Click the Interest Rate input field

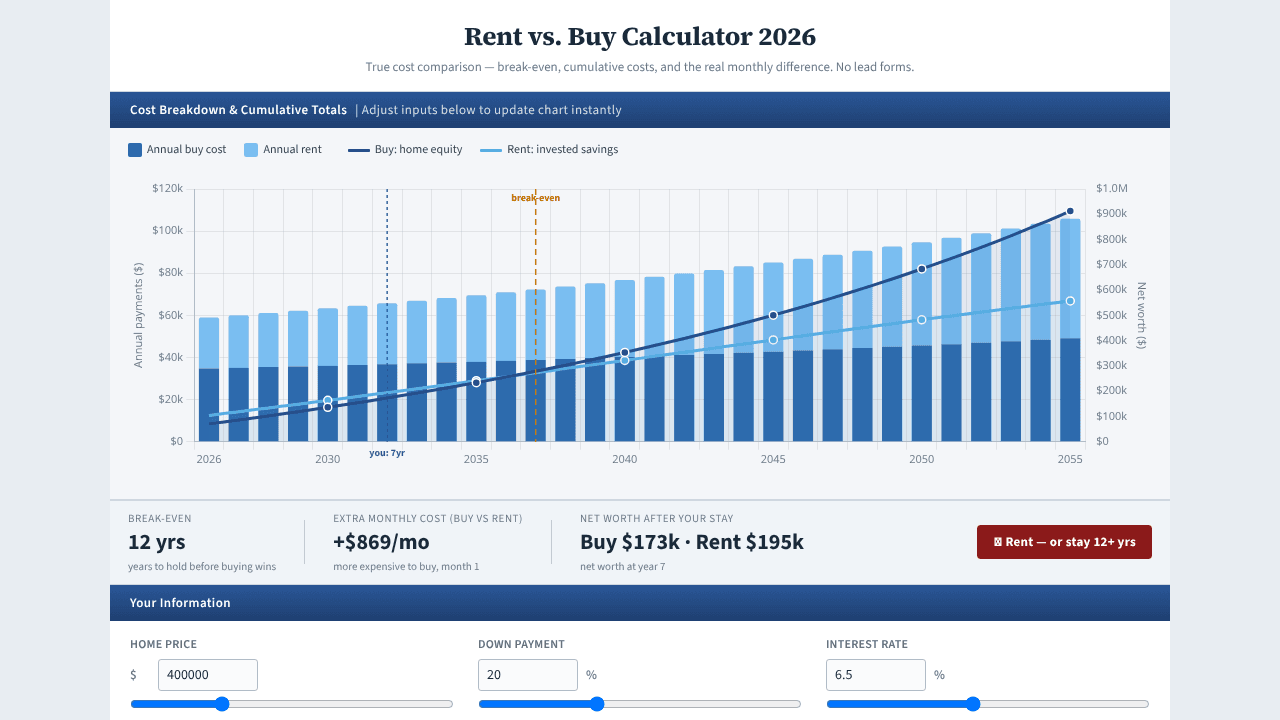[876, 675]
